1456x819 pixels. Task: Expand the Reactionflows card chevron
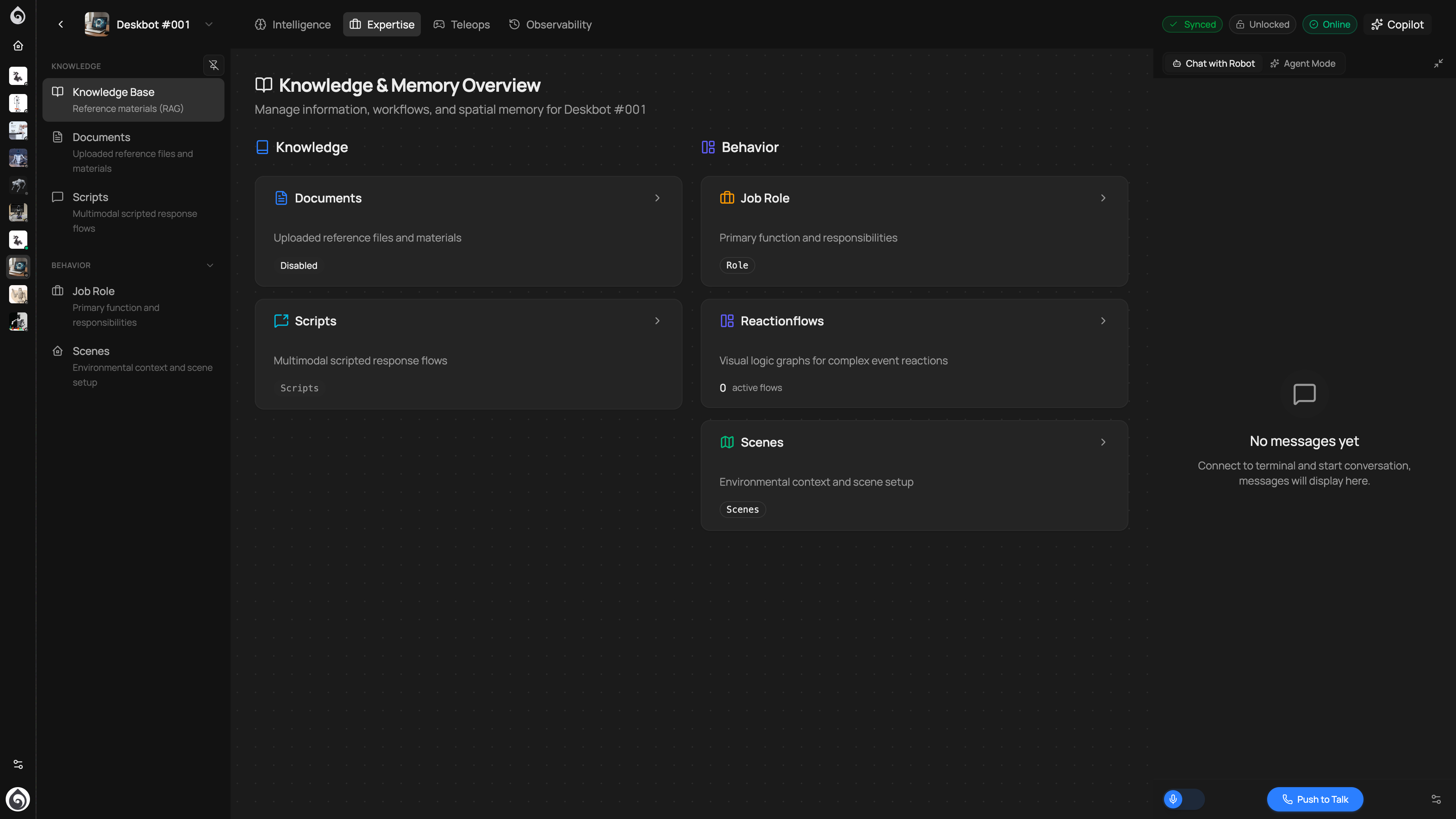point(1103,320)
